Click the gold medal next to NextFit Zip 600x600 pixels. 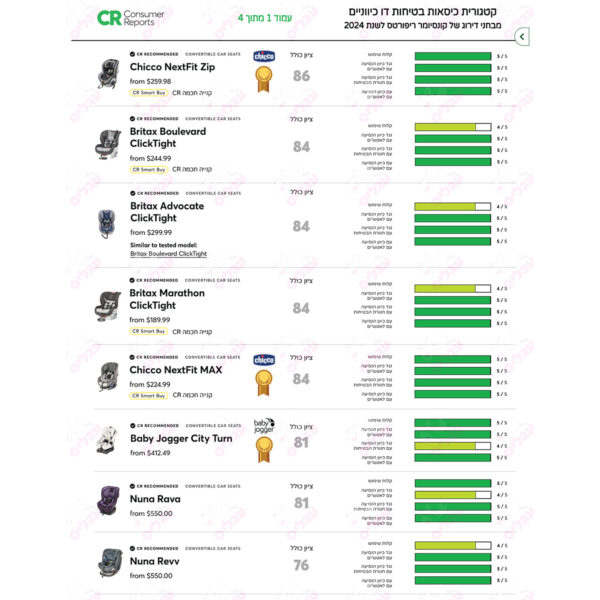264,79
